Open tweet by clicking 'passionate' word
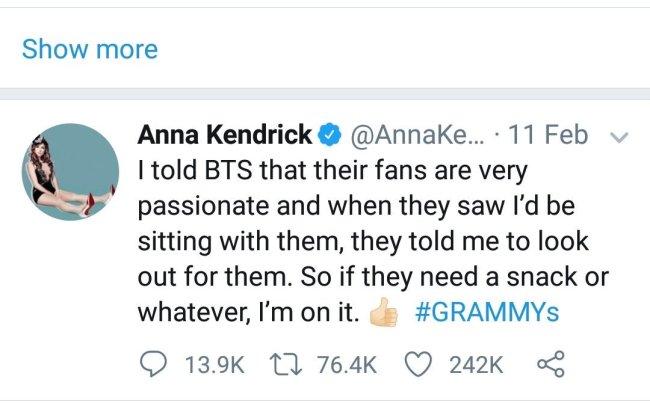The image size is (650, 403). point(204,206)
